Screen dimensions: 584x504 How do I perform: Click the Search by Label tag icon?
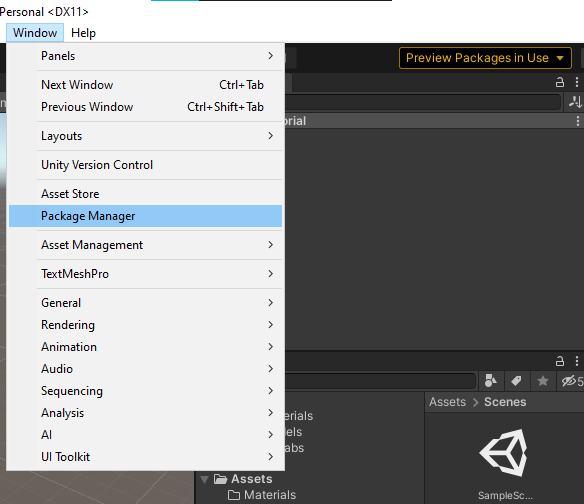tap(516, 381)
